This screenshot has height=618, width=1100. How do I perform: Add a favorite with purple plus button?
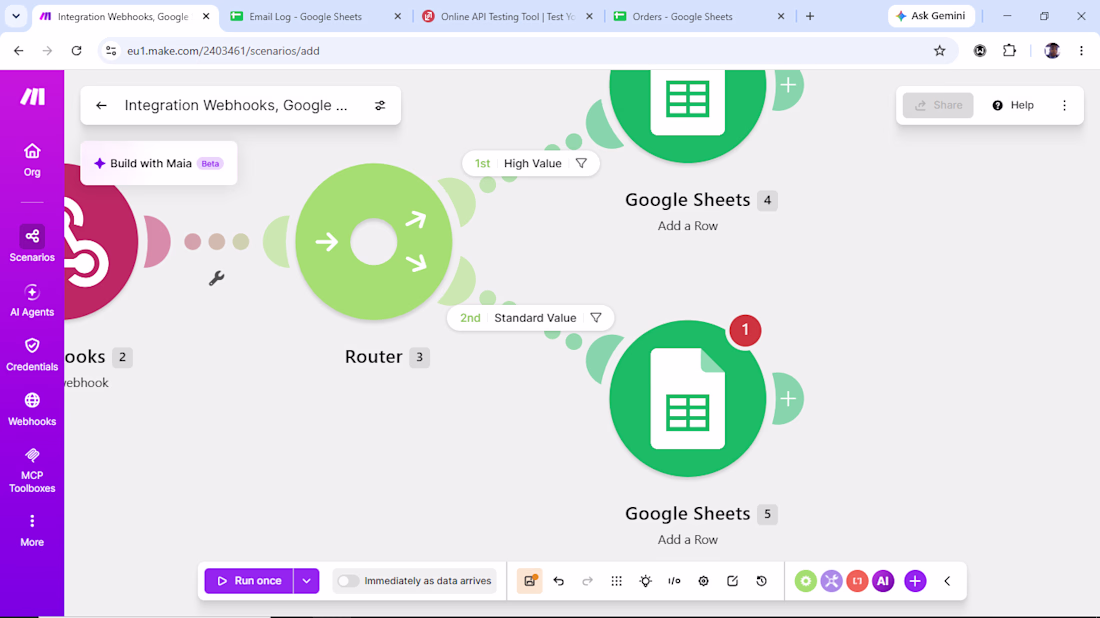coord(915,581)
